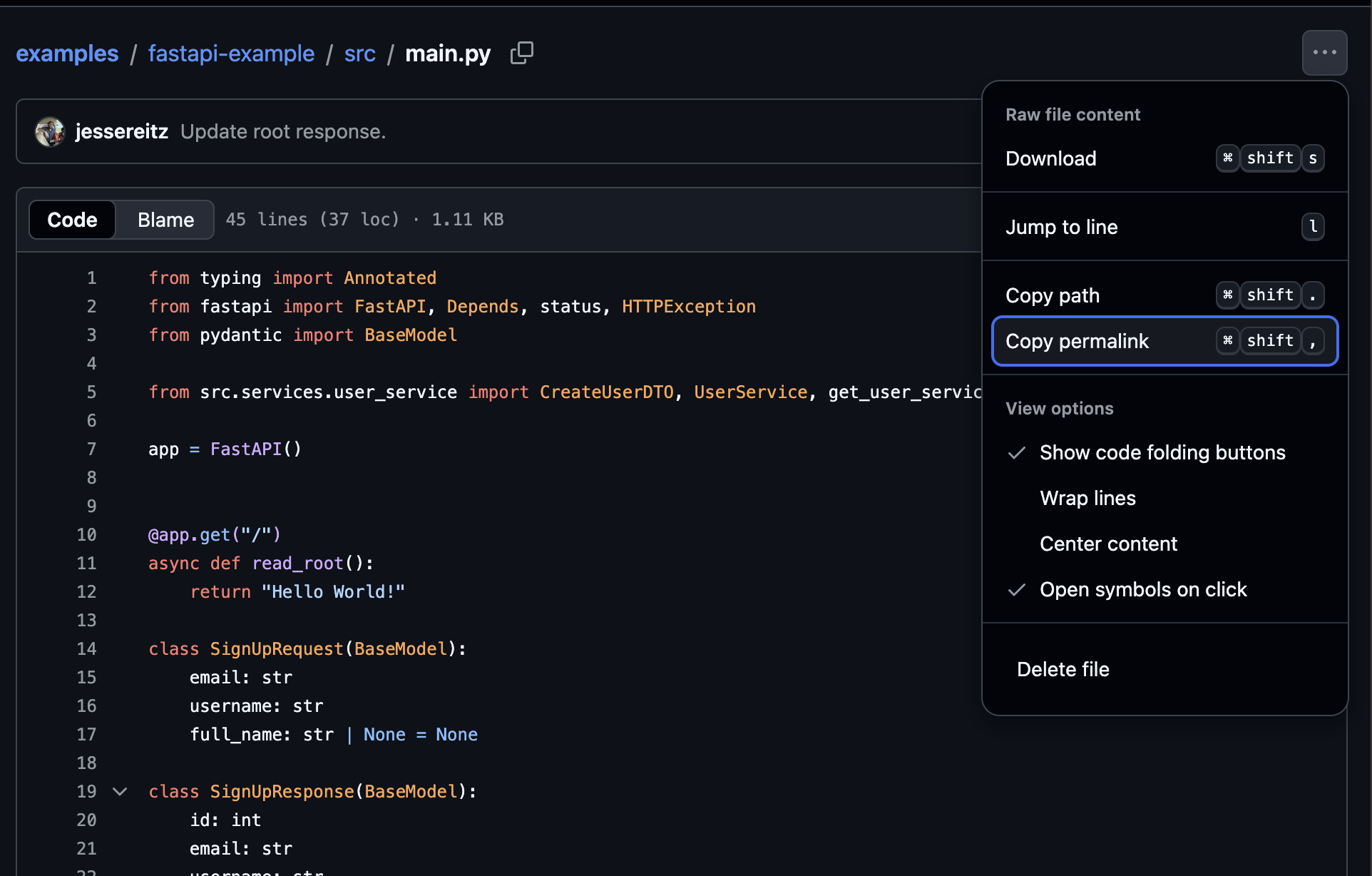Image resolution: width=1372 pixels, height=876 pixels.
Task: Click the jessereitz username
Action: pos(122,131)
